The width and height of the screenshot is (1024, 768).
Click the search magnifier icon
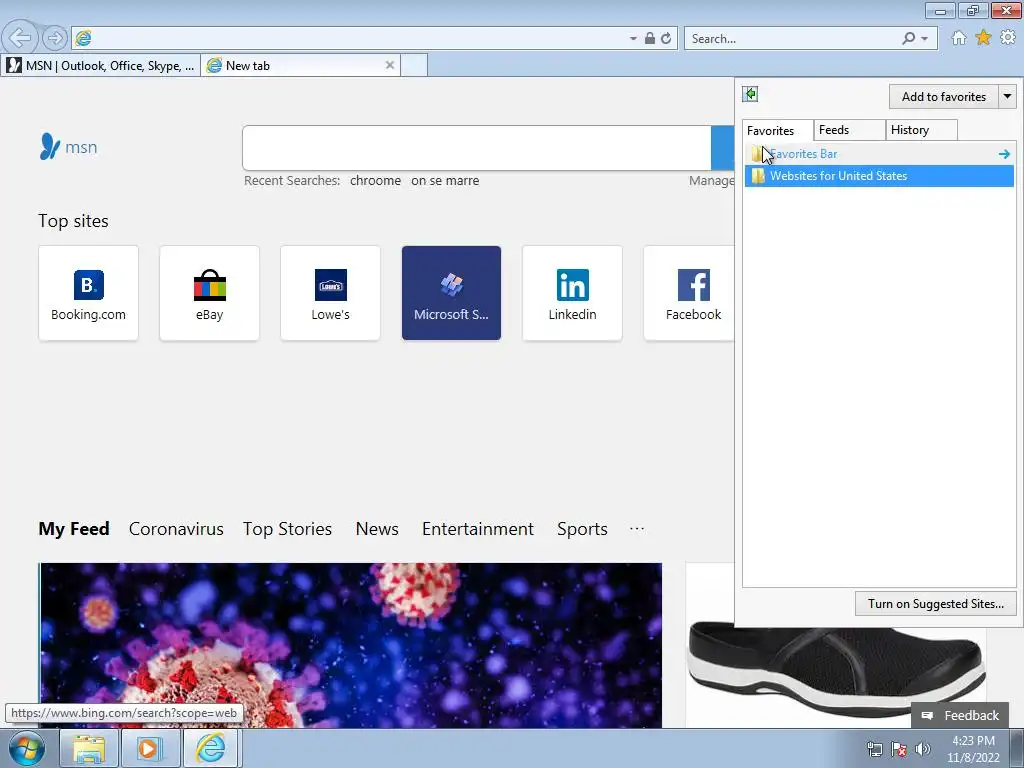(x=908, y=39)
